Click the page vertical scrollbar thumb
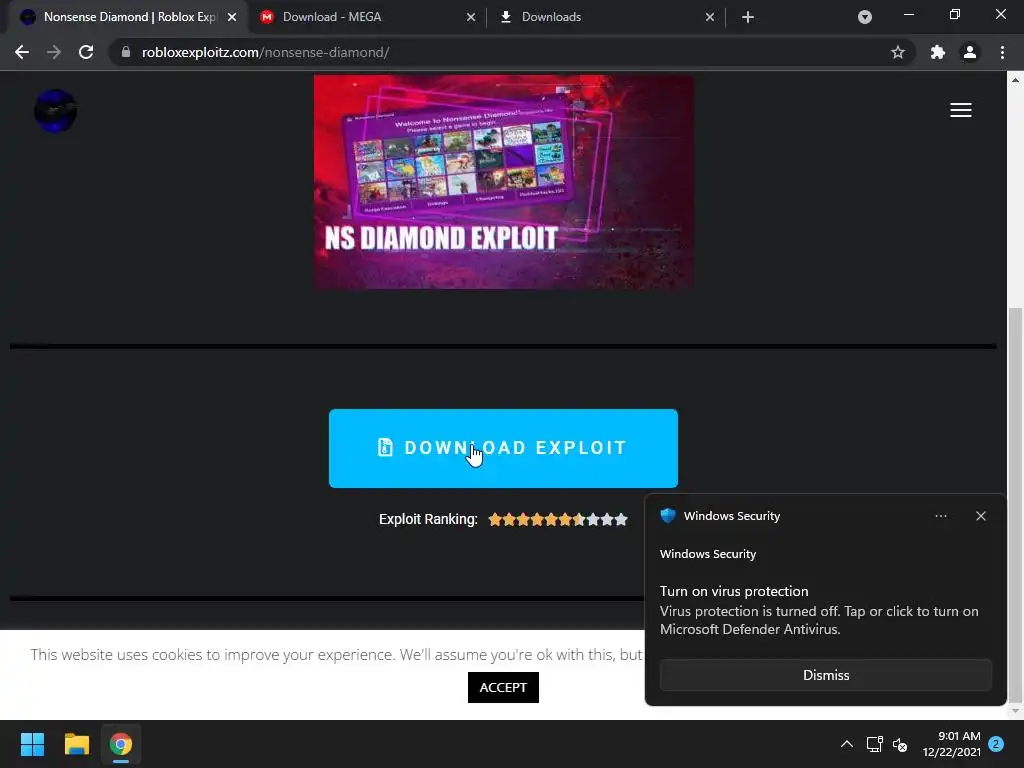The height and width of the screenshot is (768, 1024). point(1015,503)
